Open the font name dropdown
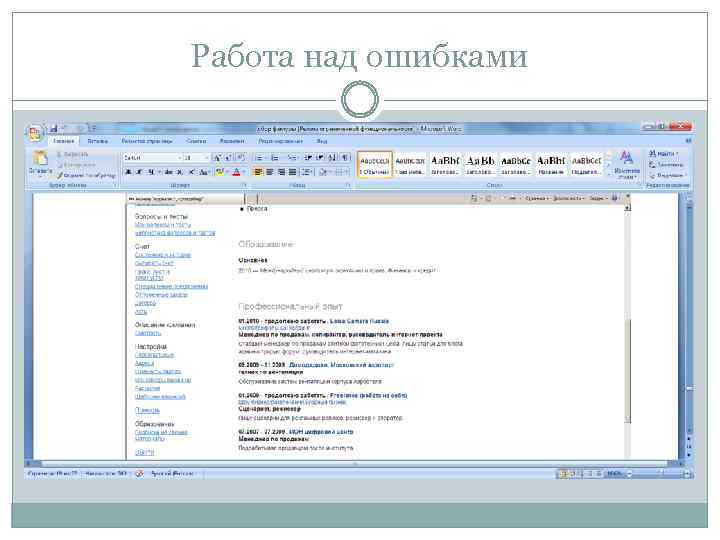Screen dimensions: 720x540 [x=180, y=158]
